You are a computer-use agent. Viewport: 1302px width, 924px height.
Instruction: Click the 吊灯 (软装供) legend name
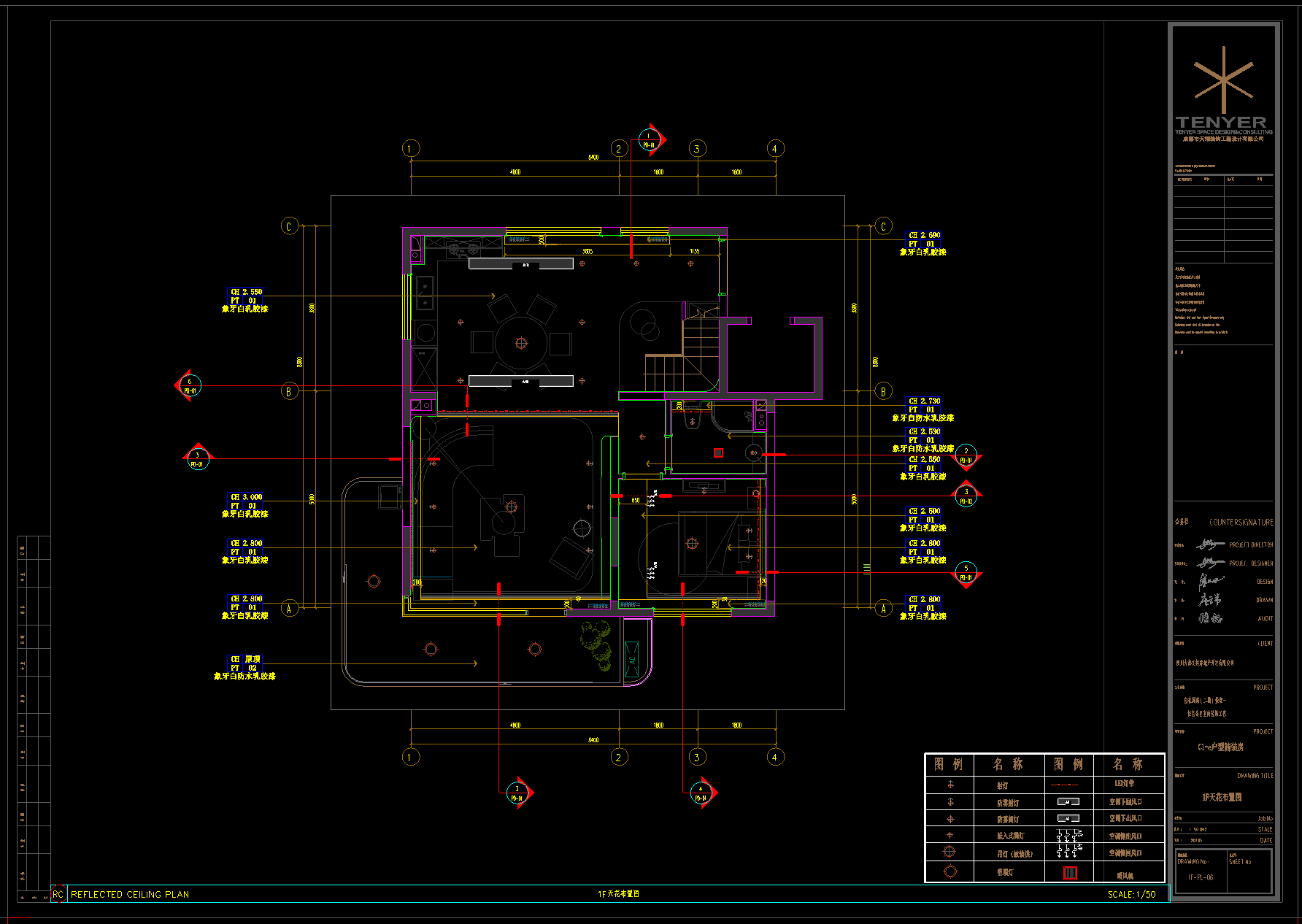[x=1014, y=853]
